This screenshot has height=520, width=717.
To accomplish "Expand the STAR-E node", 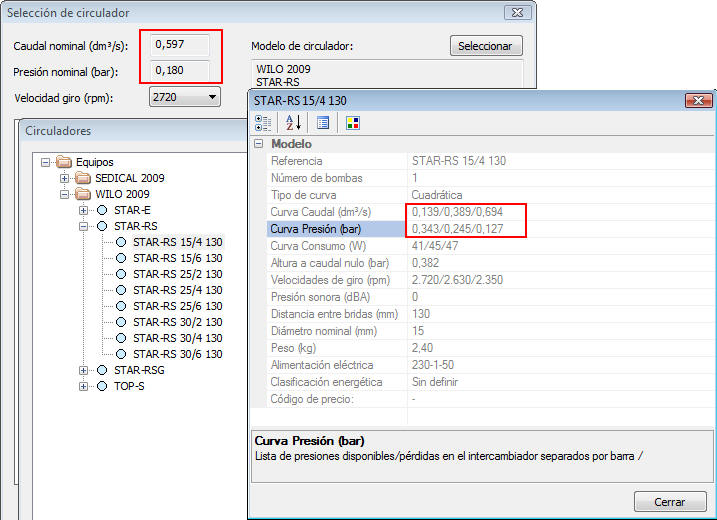I will point(83,210).
